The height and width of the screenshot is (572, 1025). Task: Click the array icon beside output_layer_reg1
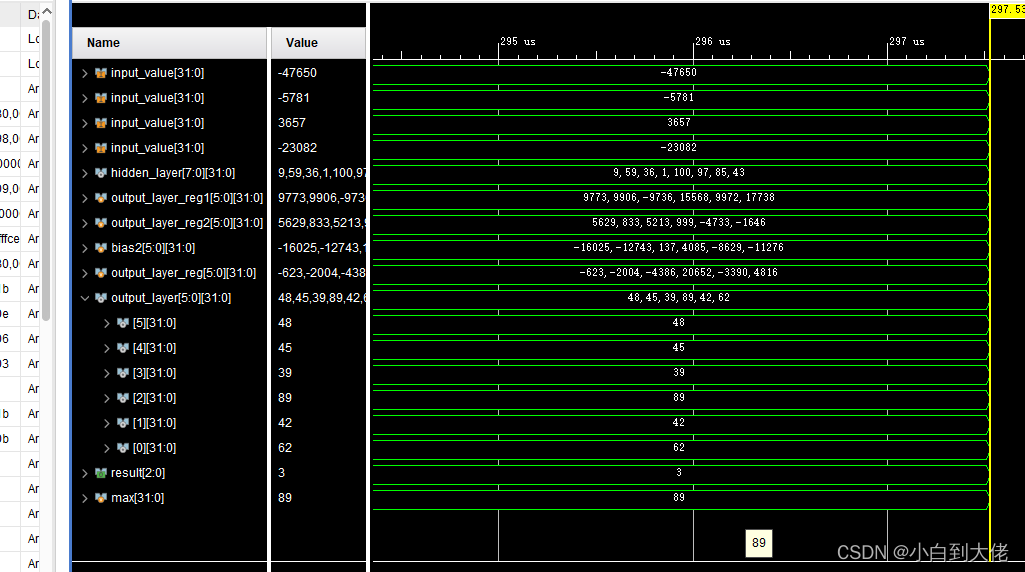(x=101, y=198)
